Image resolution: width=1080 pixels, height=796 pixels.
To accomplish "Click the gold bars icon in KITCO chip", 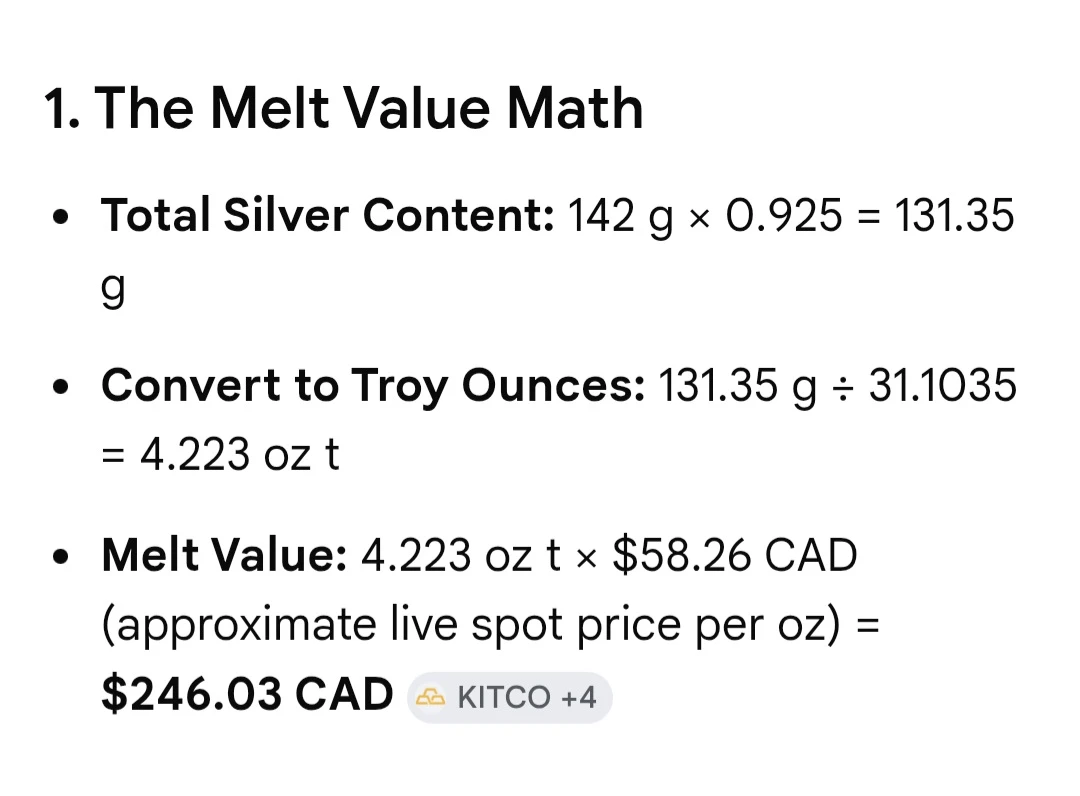I will click(430, 697).
